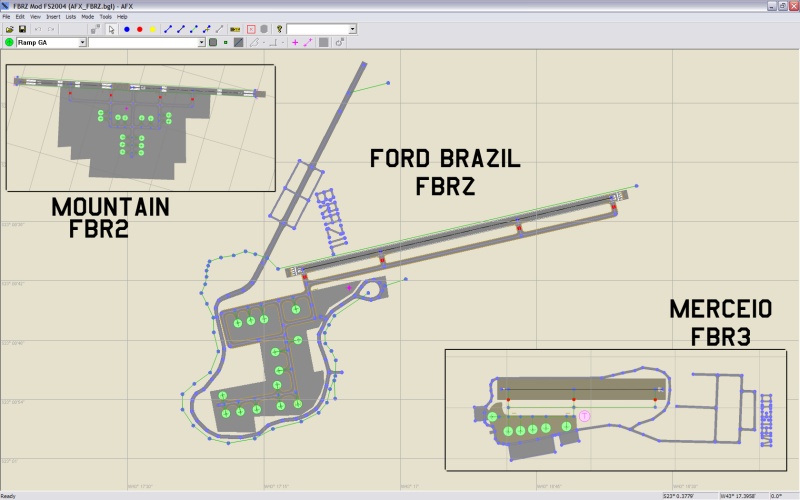Image resolution: width=800 pixels, height=500 pixels.
Task: Click the S23° latitude status bar value
Action: [x=678, y=496]
